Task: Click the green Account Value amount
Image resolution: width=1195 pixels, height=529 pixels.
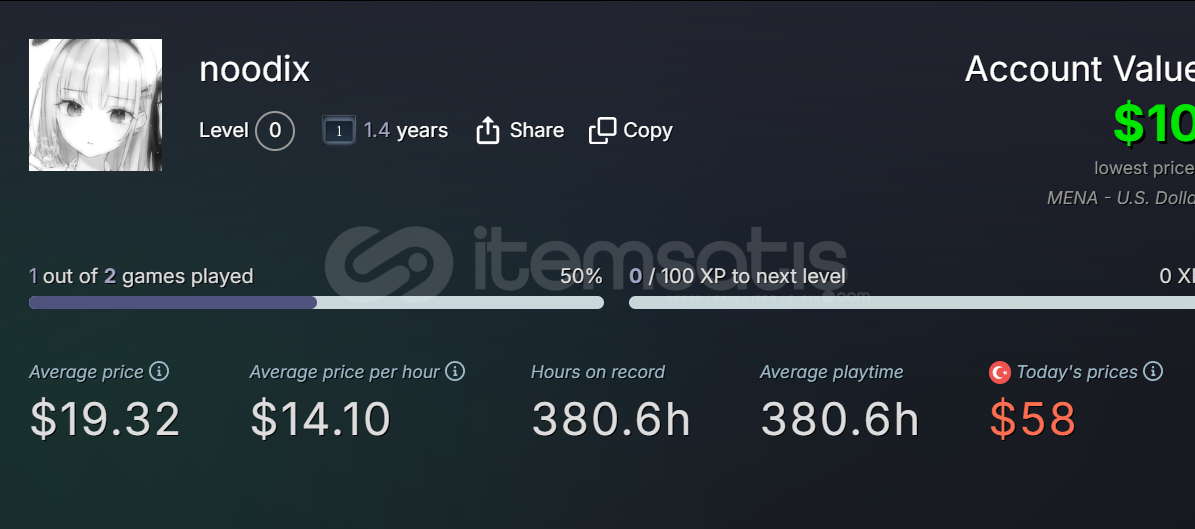Action: click(x=1154, y=123)
